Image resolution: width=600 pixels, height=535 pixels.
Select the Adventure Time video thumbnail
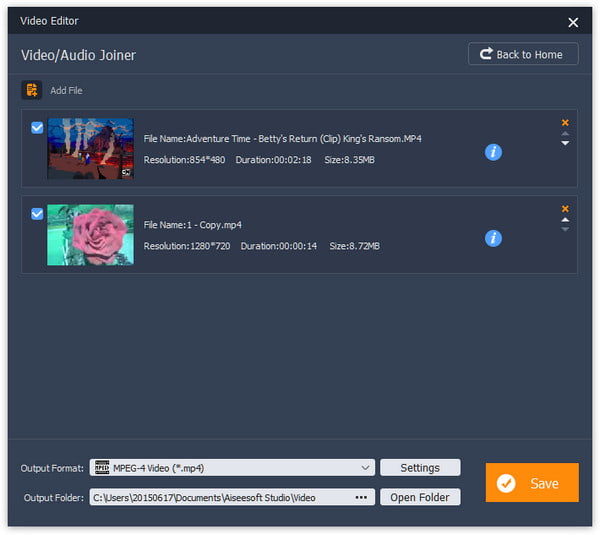(x=90, y=148)
